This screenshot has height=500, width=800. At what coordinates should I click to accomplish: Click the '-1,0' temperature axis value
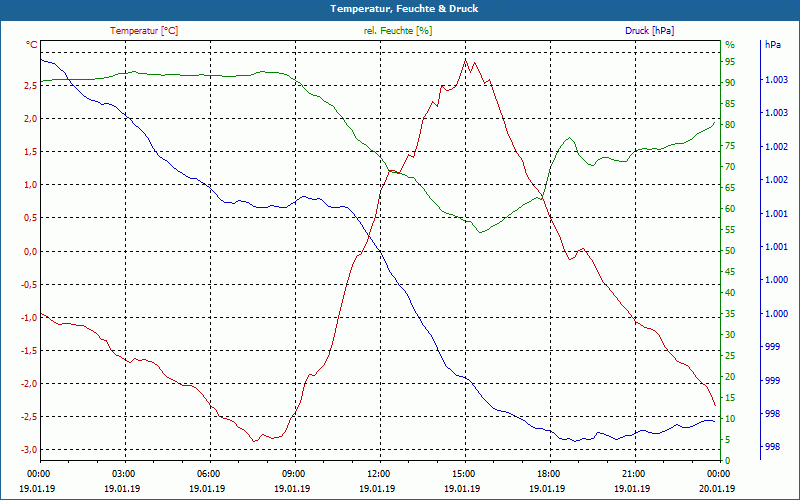click(29, 317)
